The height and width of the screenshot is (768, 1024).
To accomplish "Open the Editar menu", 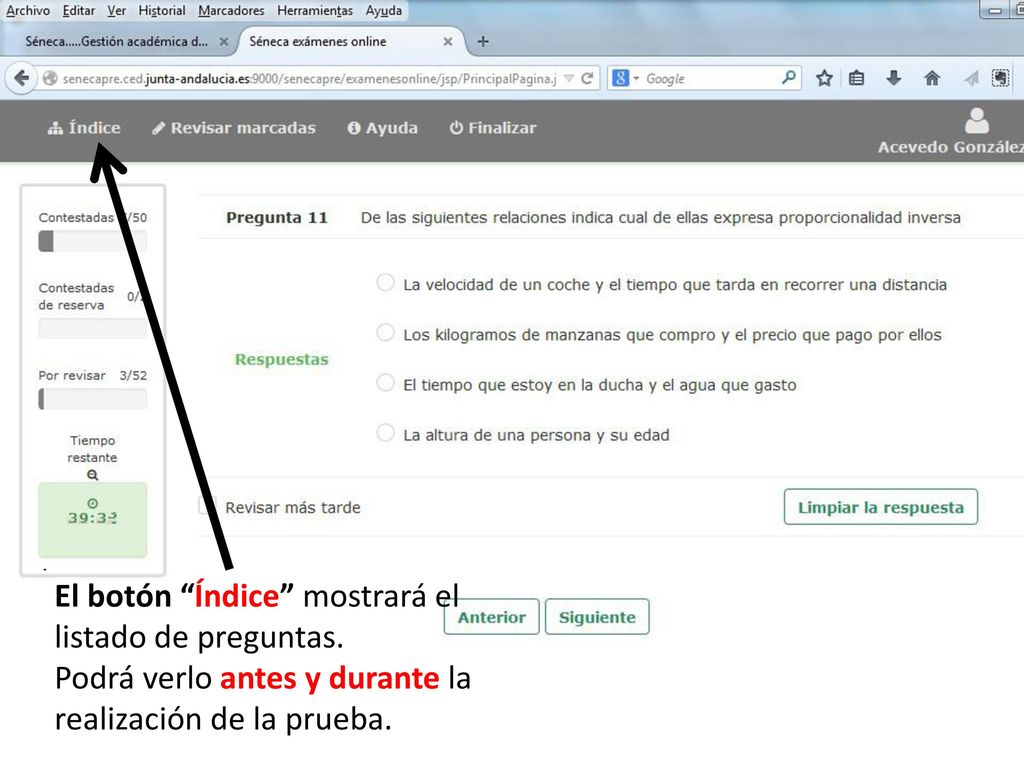I will coord(78,10).
